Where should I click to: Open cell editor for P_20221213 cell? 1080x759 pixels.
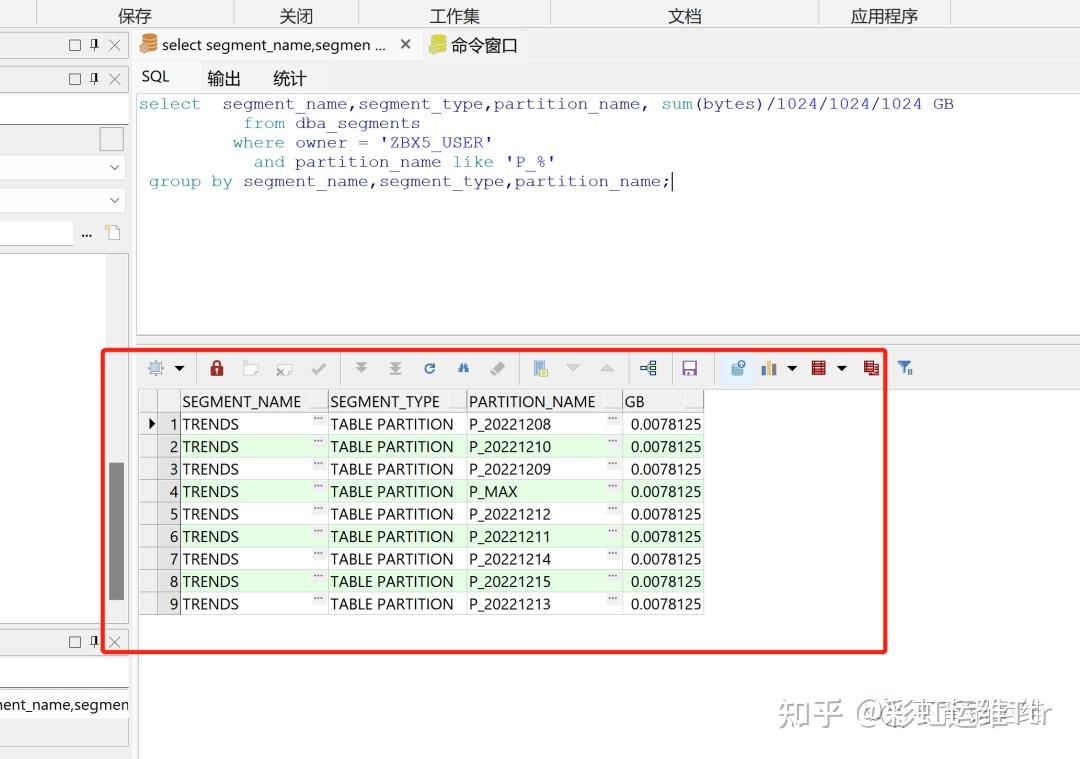612,599
